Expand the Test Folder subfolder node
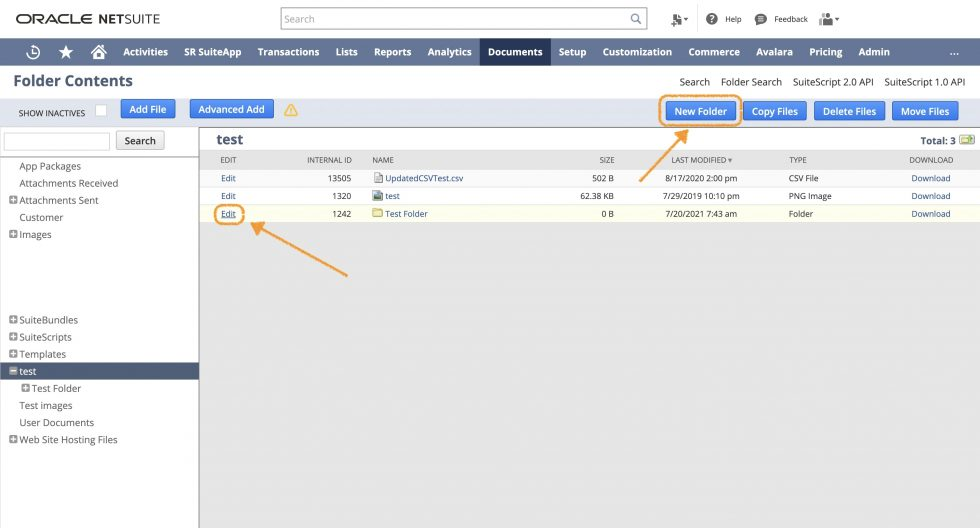The width and height of the screenshot is (980, 528). click(26, 388)
